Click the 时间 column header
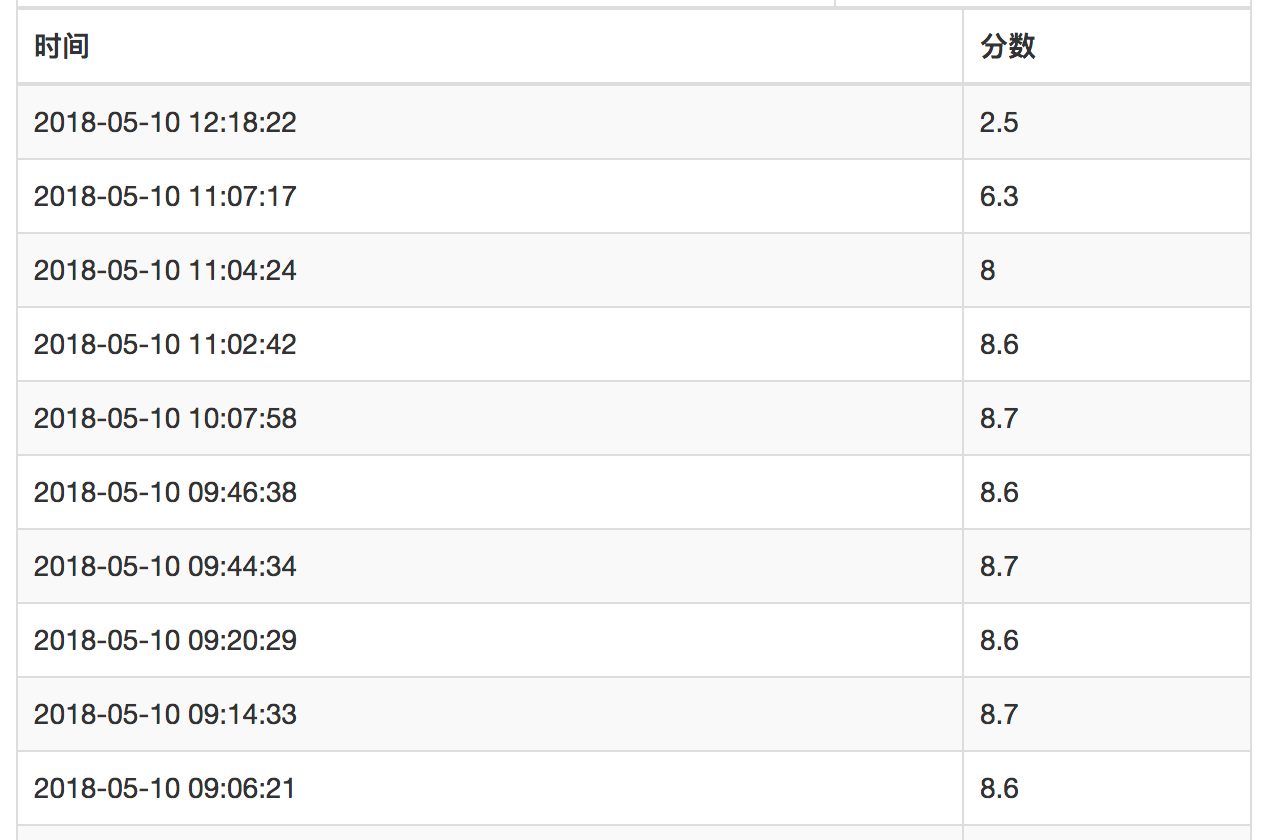 click(x=490, y=46)
